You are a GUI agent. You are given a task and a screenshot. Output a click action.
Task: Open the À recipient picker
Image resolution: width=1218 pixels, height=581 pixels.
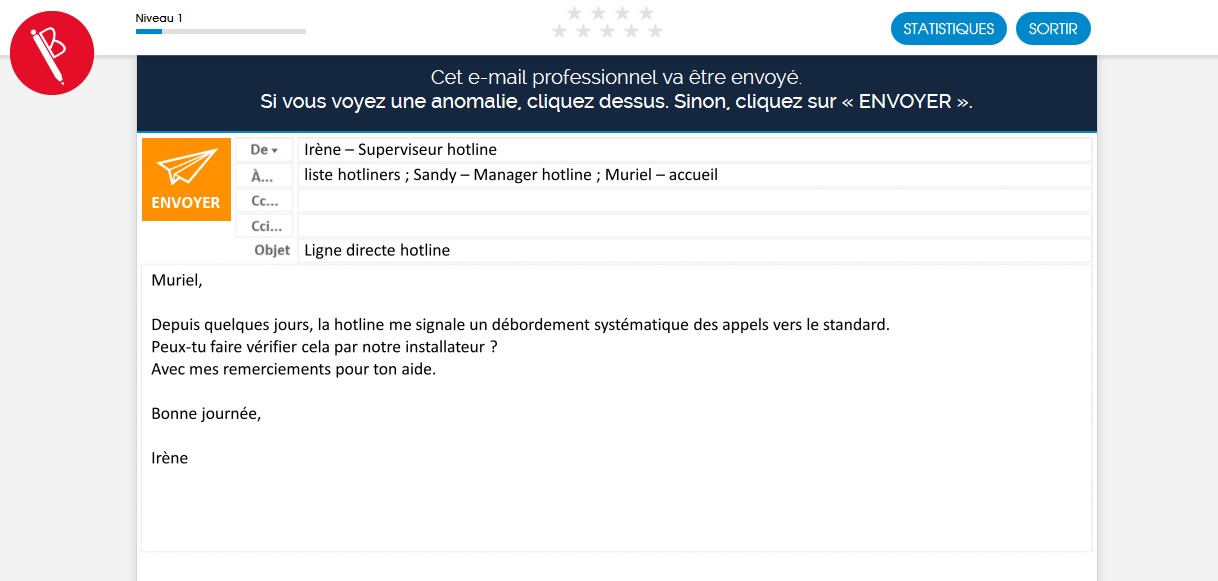click(263, 174)
